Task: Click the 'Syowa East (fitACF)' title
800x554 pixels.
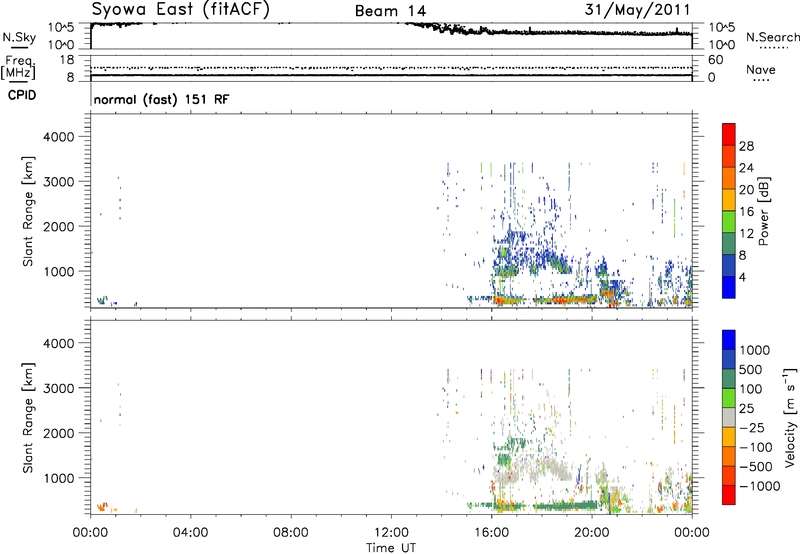Action: point(180,9)
